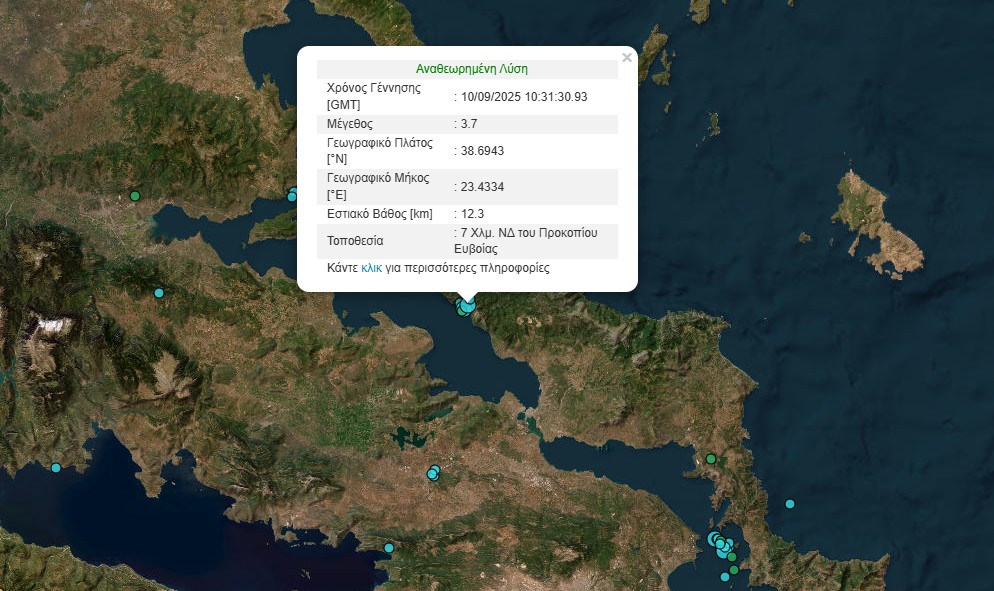Close the earthquake details popup
Image resolution: width=994 pixels, height=591 pixels.
coord(627,58)
